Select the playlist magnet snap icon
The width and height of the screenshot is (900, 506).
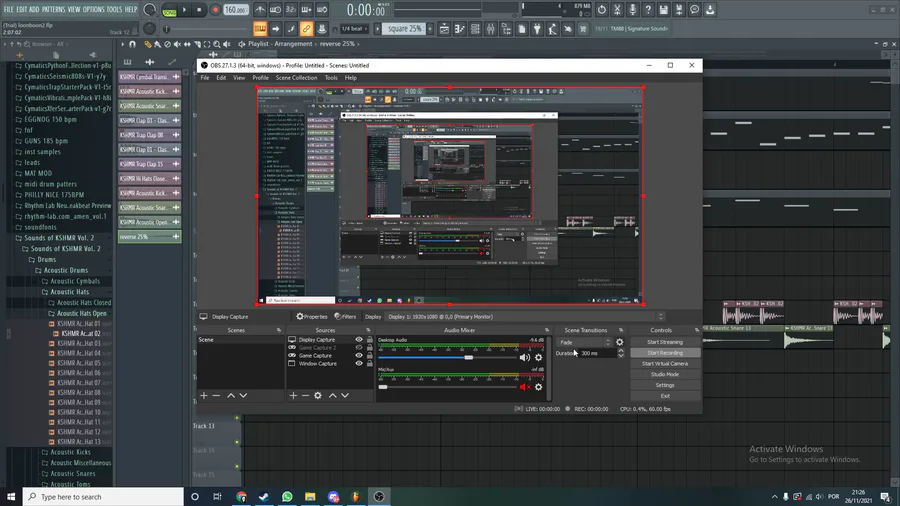(133, 44)
